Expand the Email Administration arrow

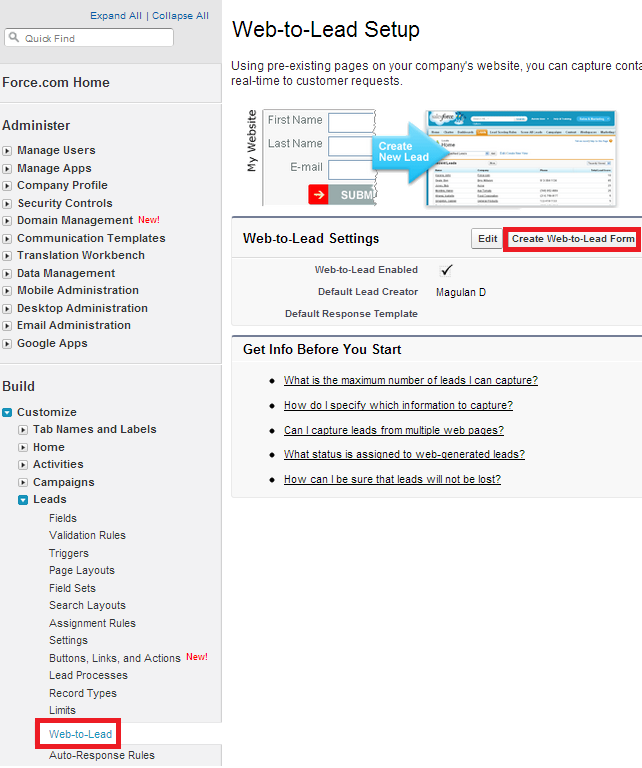(x=7, y=326)
